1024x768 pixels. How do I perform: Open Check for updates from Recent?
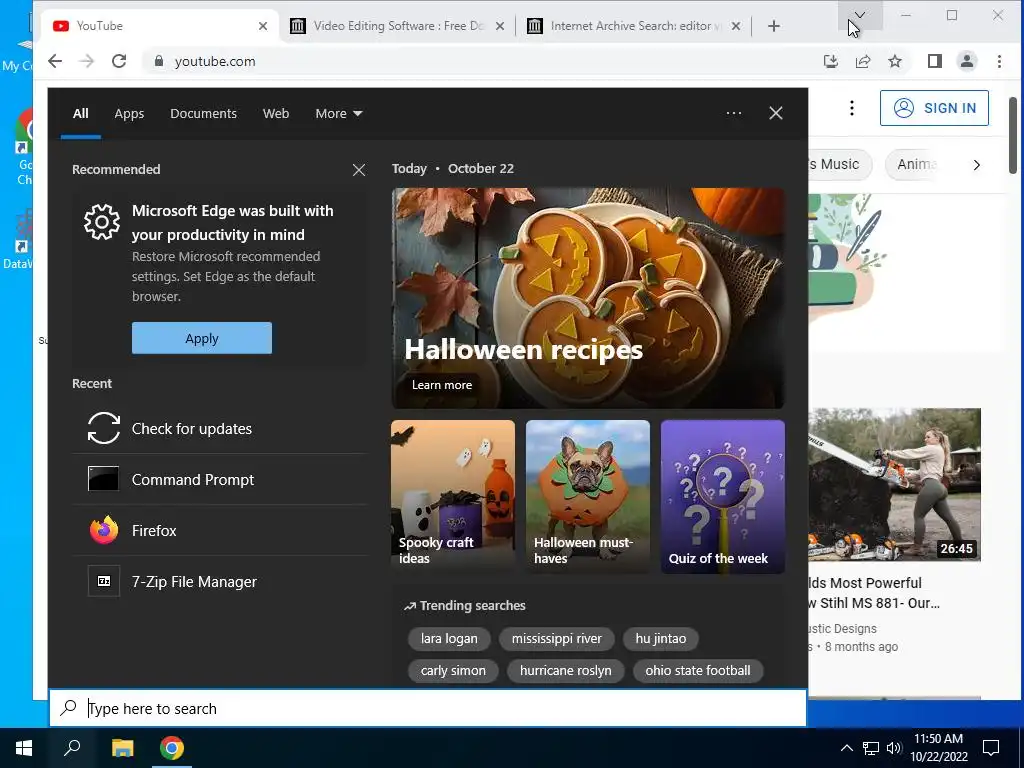point(220,428)
